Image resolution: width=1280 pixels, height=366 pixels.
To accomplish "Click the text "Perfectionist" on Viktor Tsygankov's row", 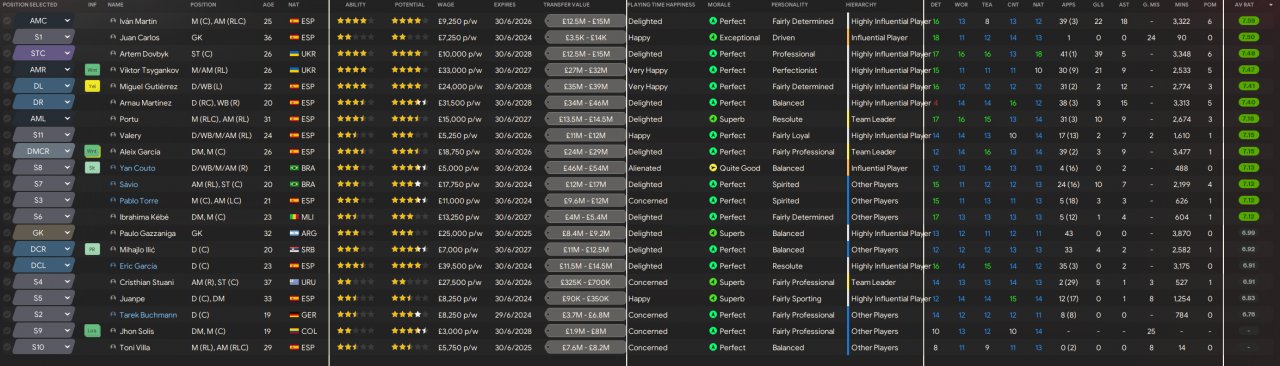I will [795, 70].
